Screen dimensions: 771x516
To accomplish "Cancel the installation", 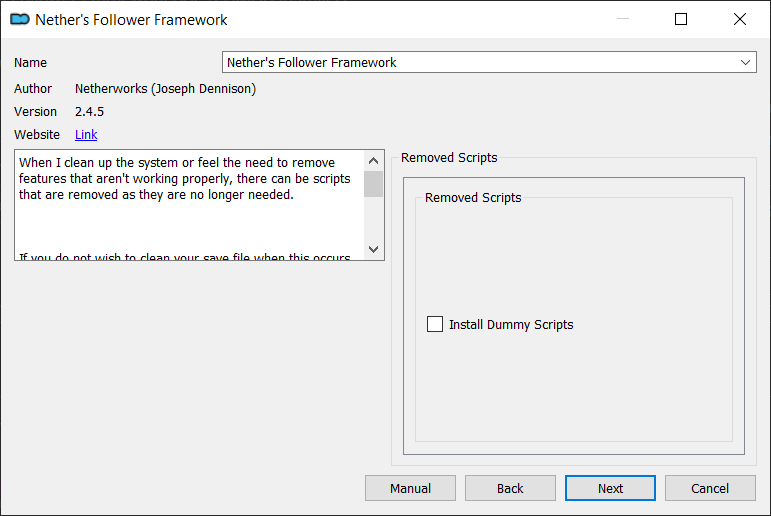I will 710,488.
